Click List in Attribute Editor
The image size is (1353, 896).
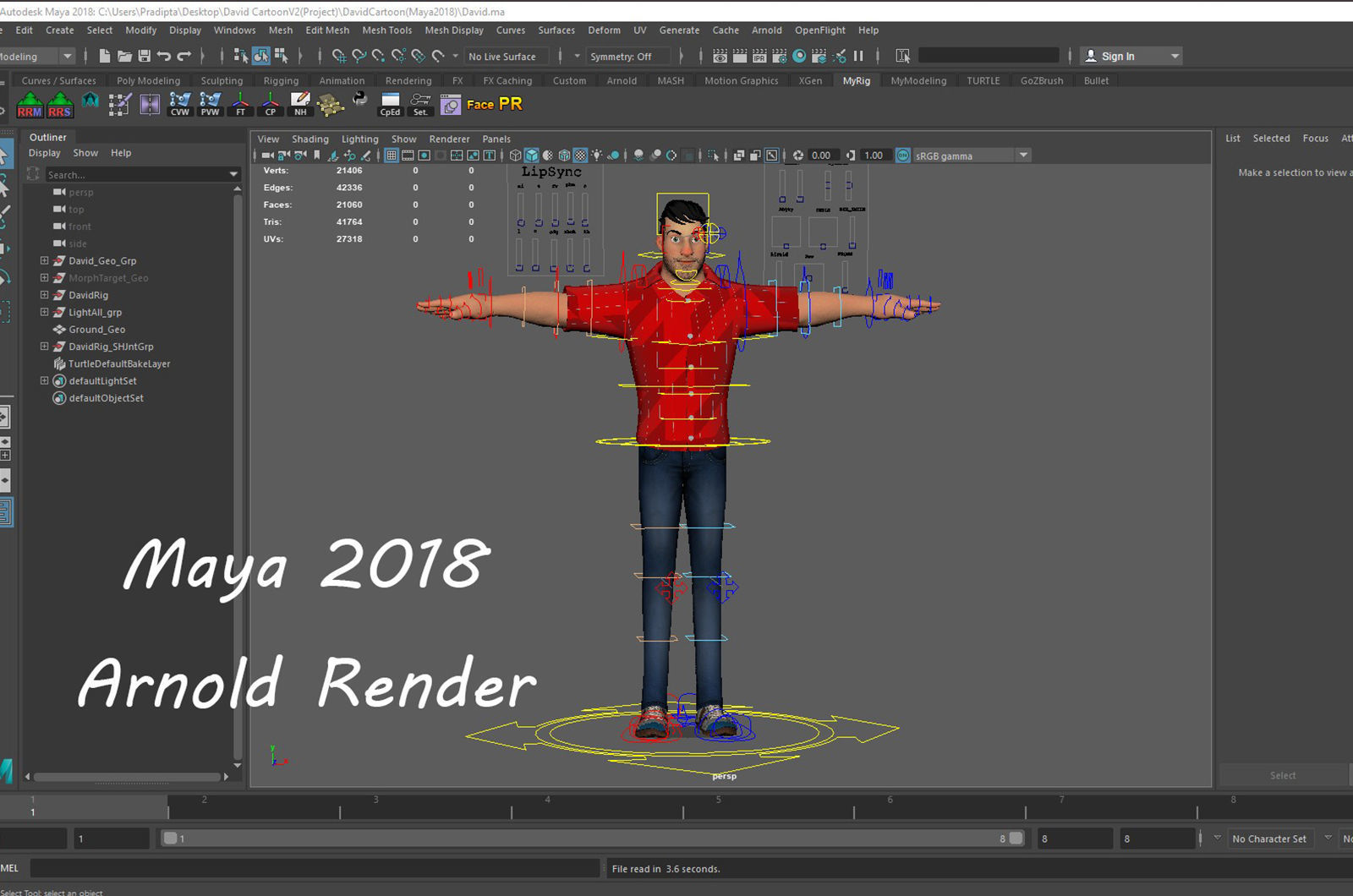coord(1233,139)
